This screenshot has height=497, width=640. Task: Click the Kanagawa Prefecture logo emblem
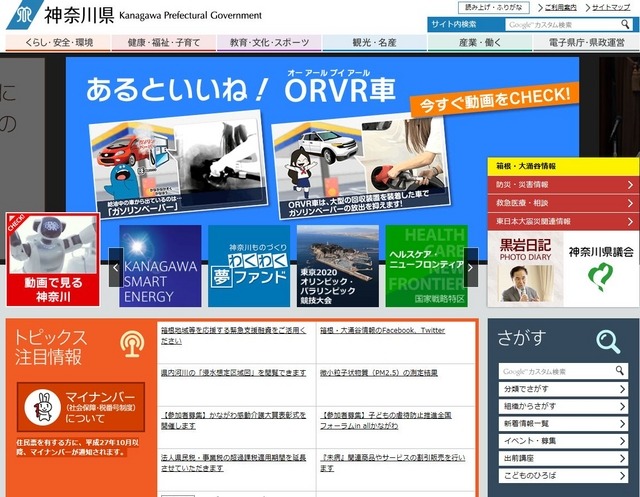pyautogui.click(x=24, y=15)
